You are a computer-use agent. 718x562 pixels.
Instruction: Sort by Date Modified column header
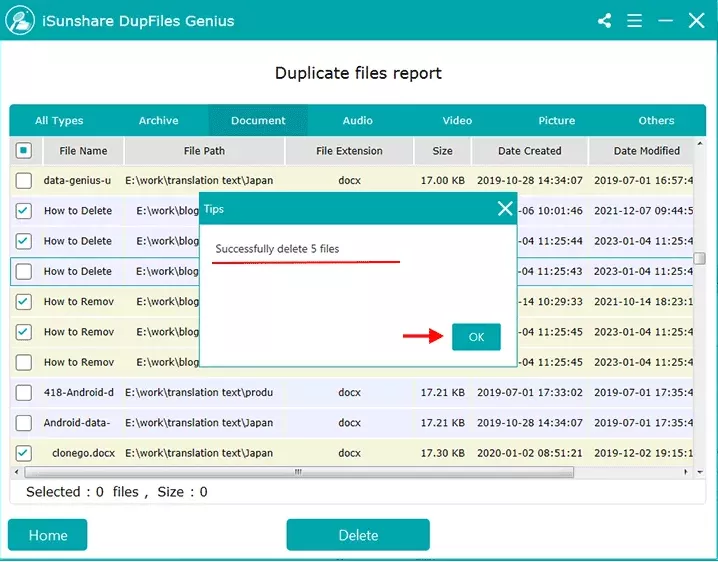tap(641, 151)
